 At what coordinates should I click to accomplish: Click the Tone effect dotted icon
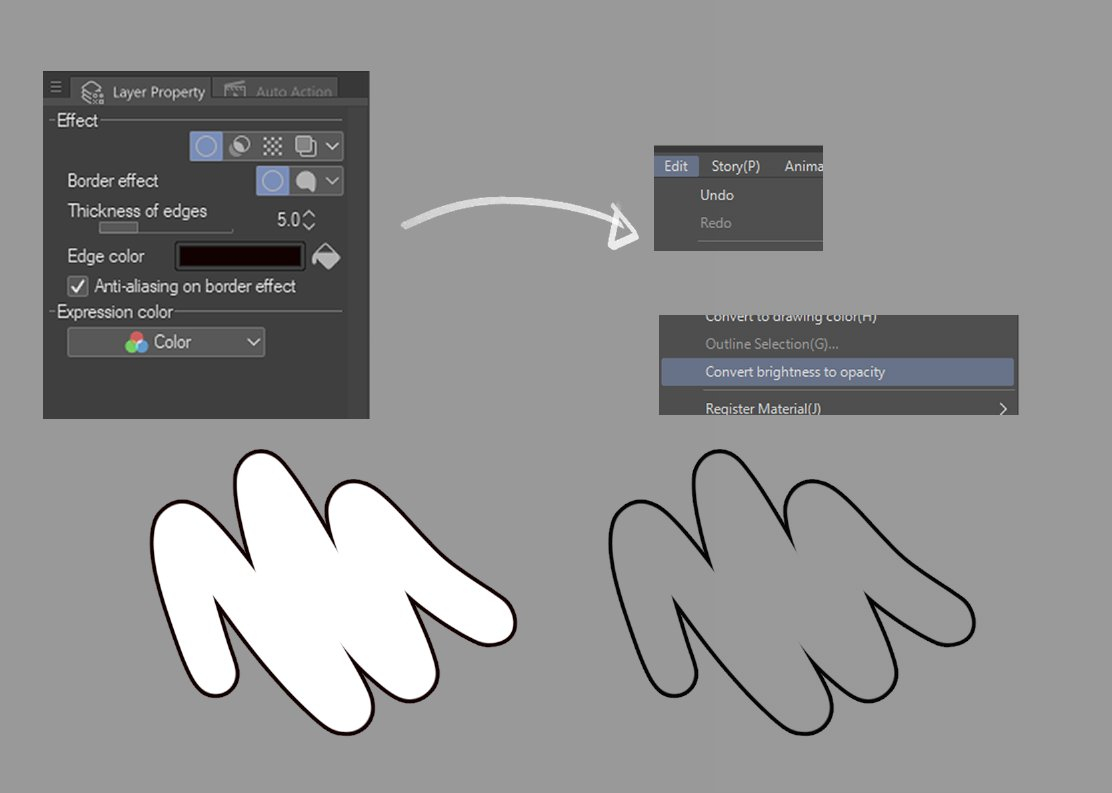pos(272,146)
